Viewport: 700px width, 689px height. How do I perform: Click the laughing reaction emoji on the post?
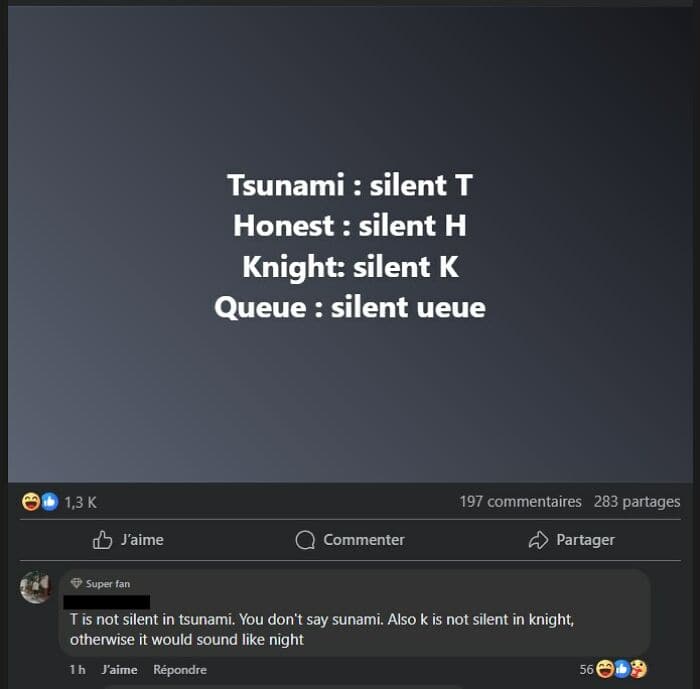tap(31, 502)
